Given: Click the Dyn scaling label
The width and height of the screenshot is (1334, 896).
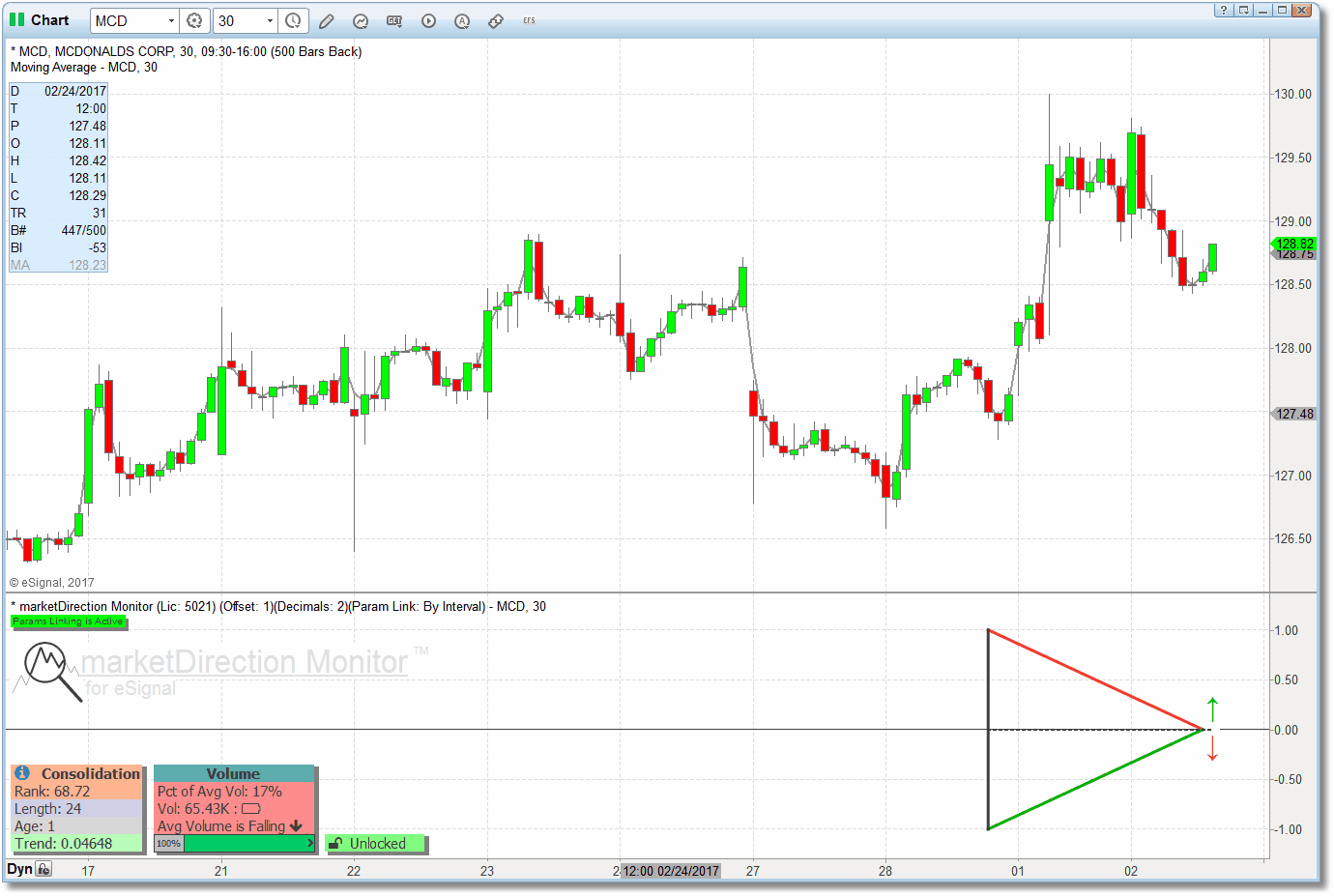Looking at the screenshot, I should (19, 869).
